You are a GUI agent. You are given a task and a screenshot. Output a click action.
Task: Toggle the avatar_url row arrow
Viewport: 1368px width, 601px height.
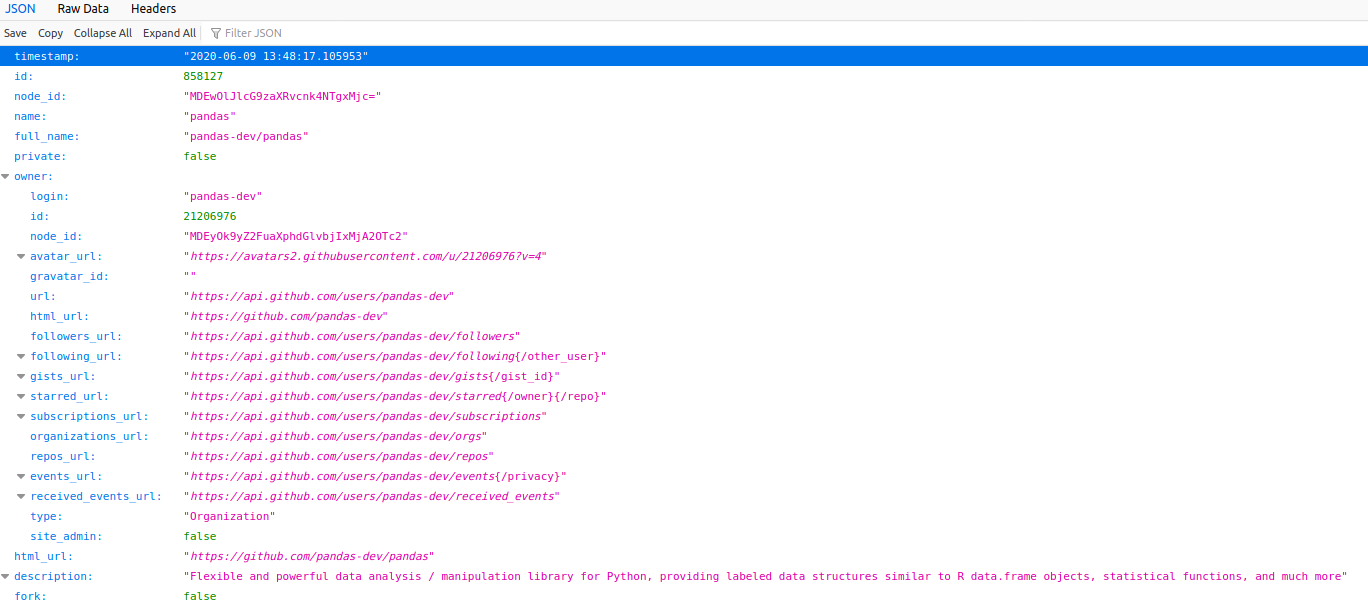coord(21,256)
